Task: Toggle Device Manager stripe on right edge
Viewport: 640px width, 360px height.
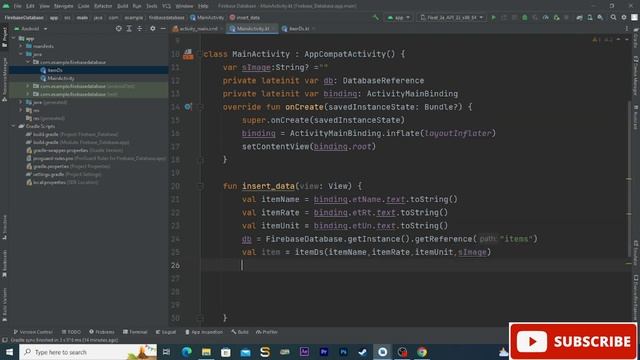Action: click(636, 76)
